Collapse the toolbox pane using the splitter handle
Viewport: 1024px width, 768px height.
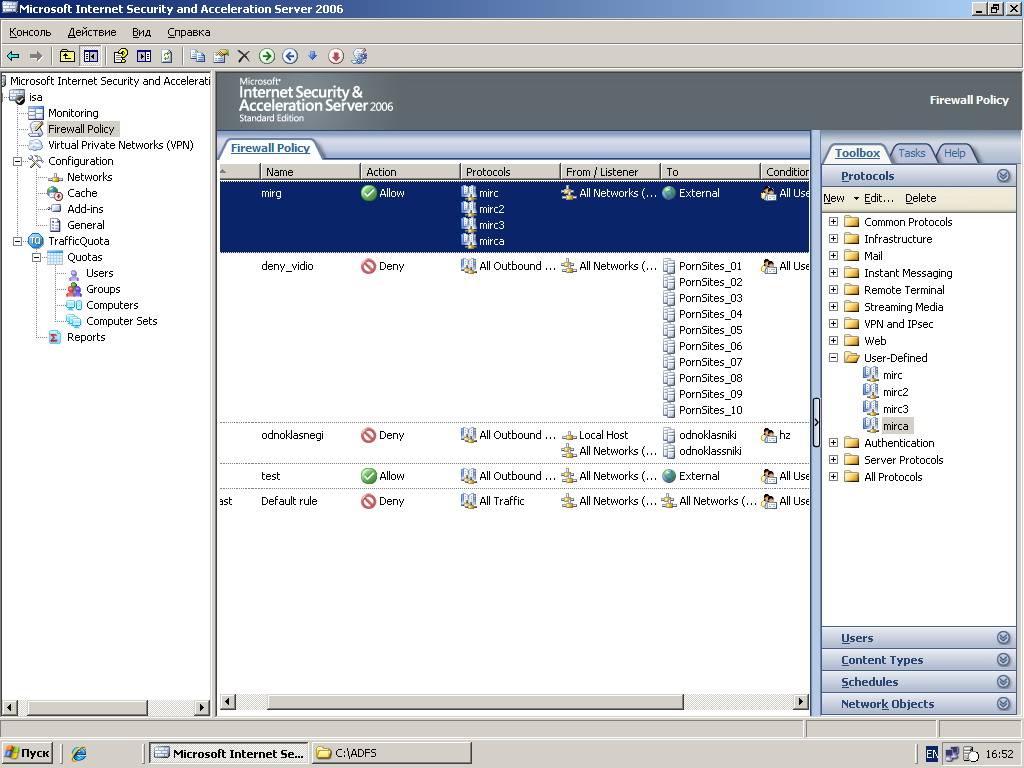pyautogui.click(x=816, y=423)
